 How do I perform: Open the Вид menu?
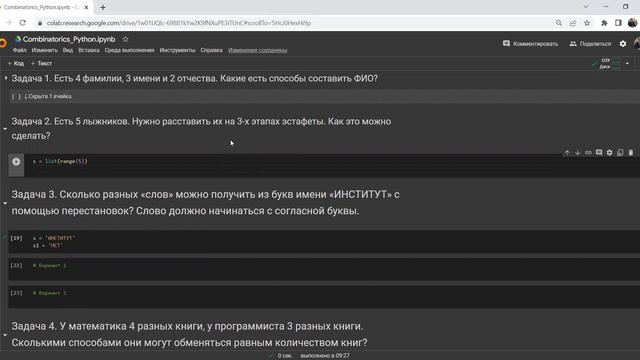pyautogui.click(x=68, y=50)
